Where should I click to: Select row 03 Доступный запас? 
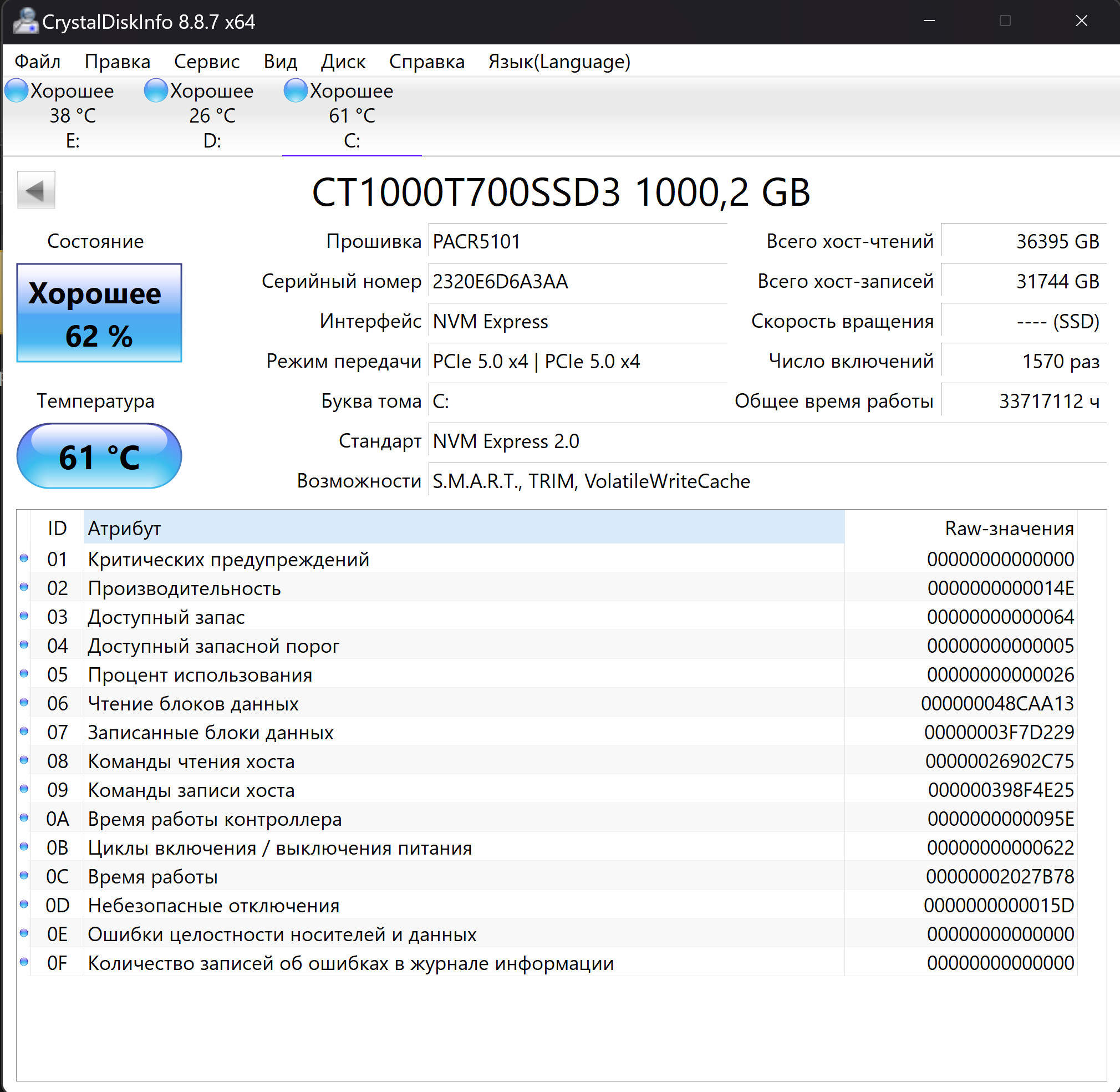548,617
